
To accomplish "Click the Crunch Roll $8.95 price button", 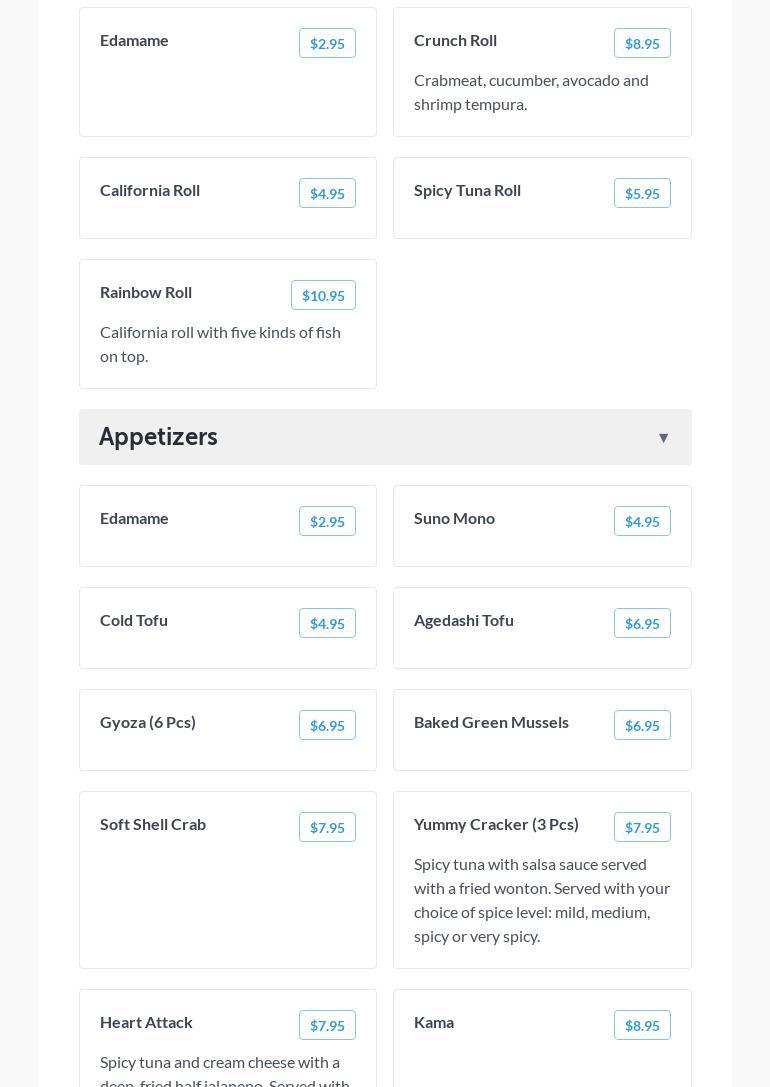I will (x=642, y=43).
